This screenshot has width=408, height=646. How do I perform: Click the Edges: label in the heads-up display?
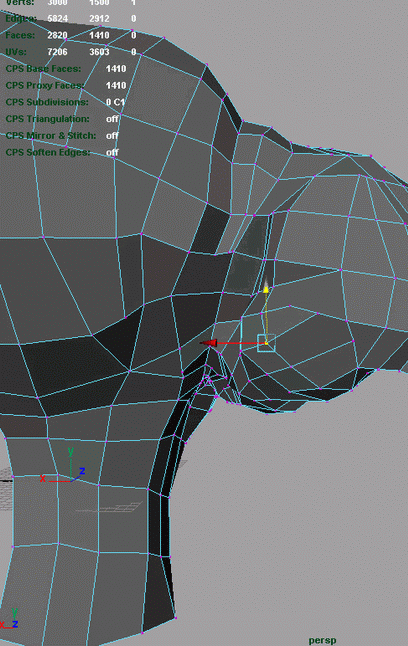point(21,19)
